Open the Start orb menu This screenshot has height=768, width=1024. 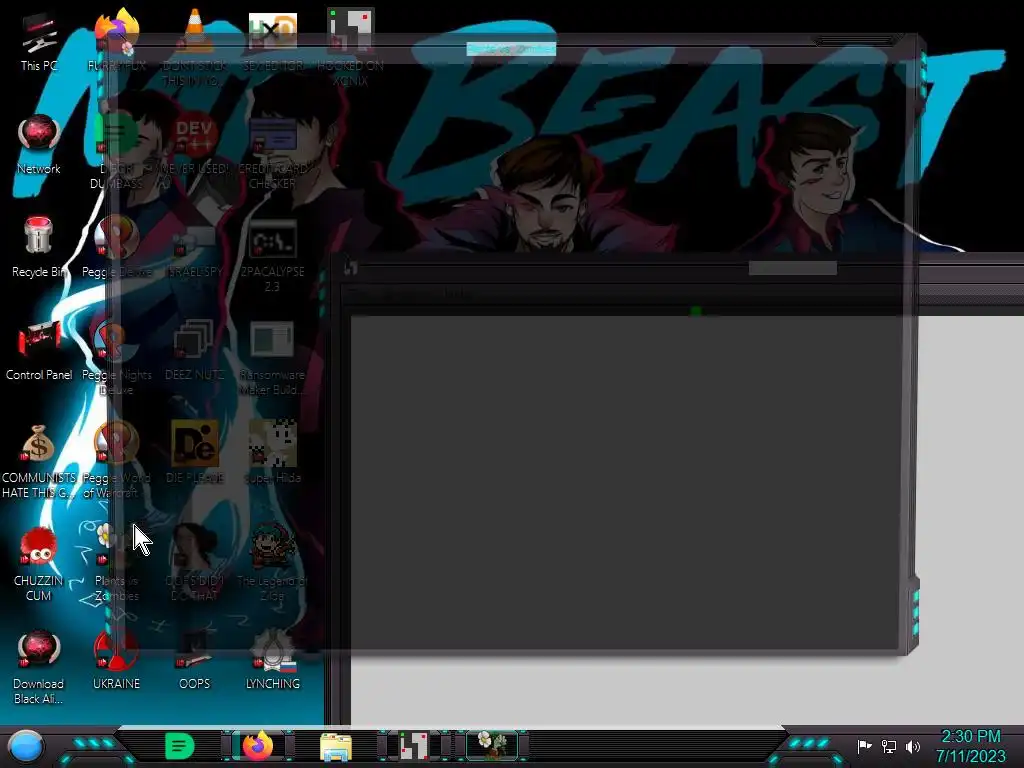click(25, 746)
